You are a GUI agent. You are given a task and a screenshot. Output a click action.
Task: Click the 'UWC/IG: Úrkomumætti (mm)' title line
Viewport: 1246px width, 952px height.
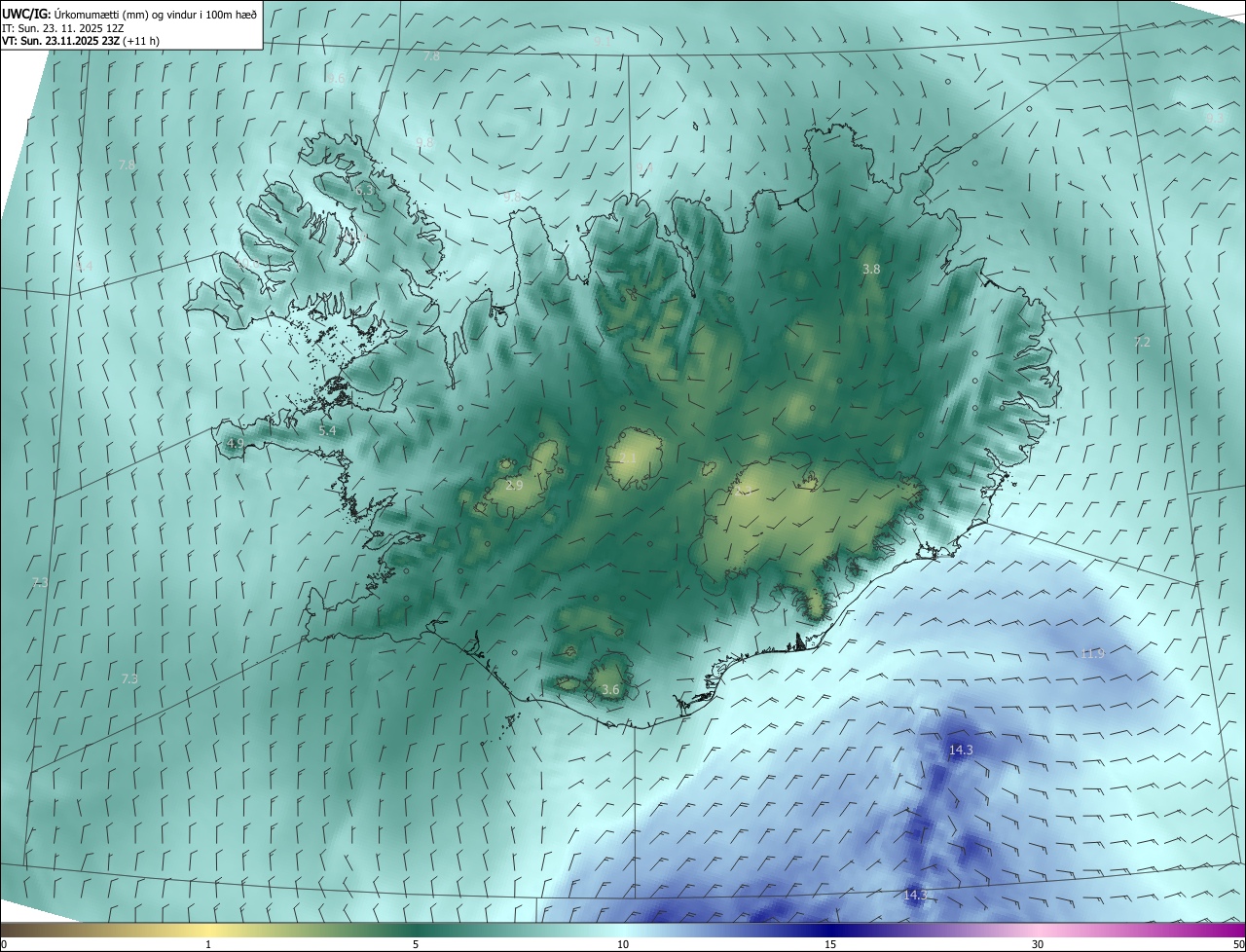click(129, 14)
